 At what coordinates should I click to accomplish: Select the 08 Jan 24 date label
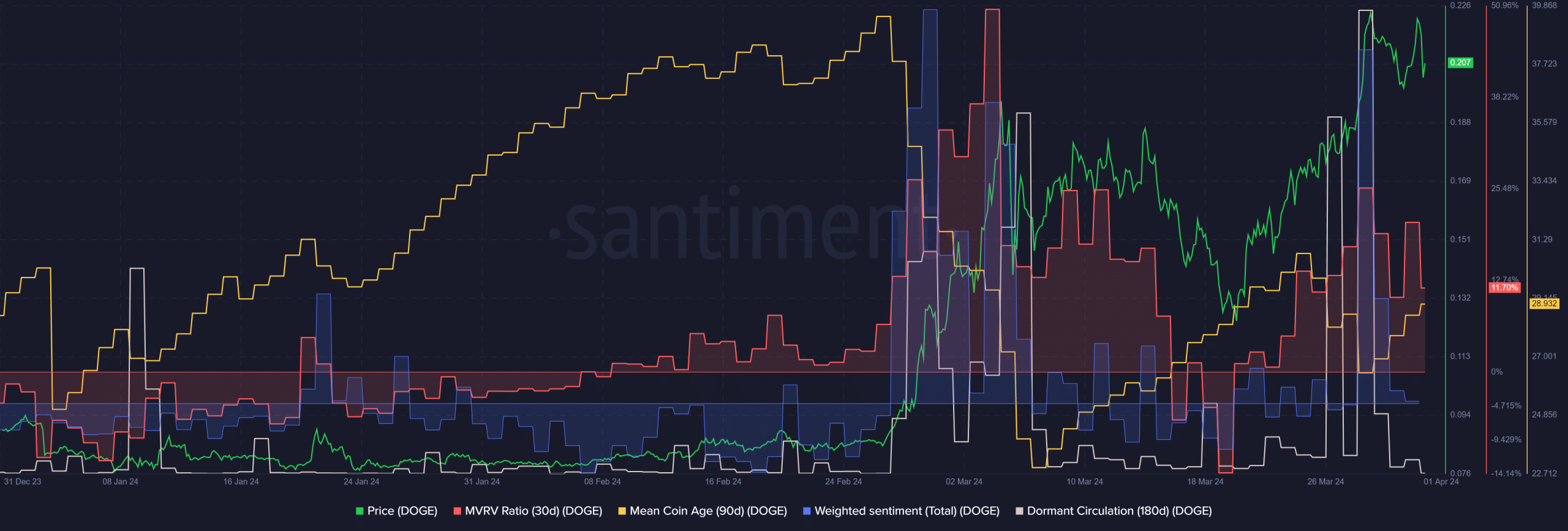pyautogui.click(x=120, y=481)
